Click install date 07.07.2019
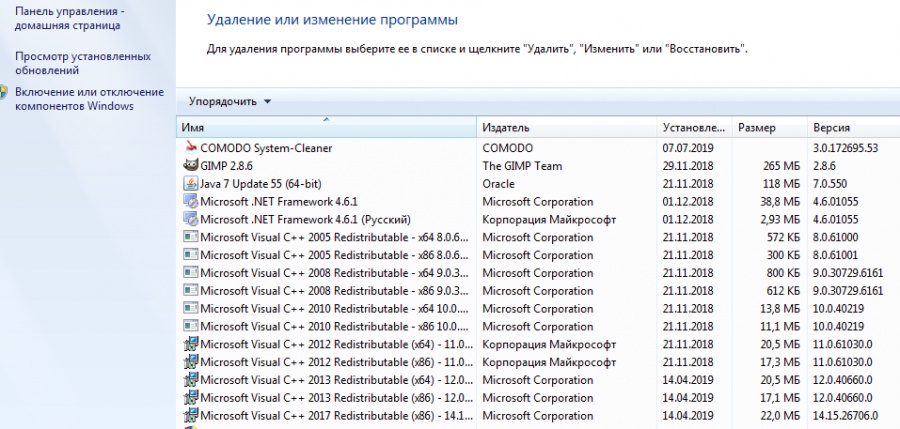Screen dimensions: 900x429 point(688,148)
